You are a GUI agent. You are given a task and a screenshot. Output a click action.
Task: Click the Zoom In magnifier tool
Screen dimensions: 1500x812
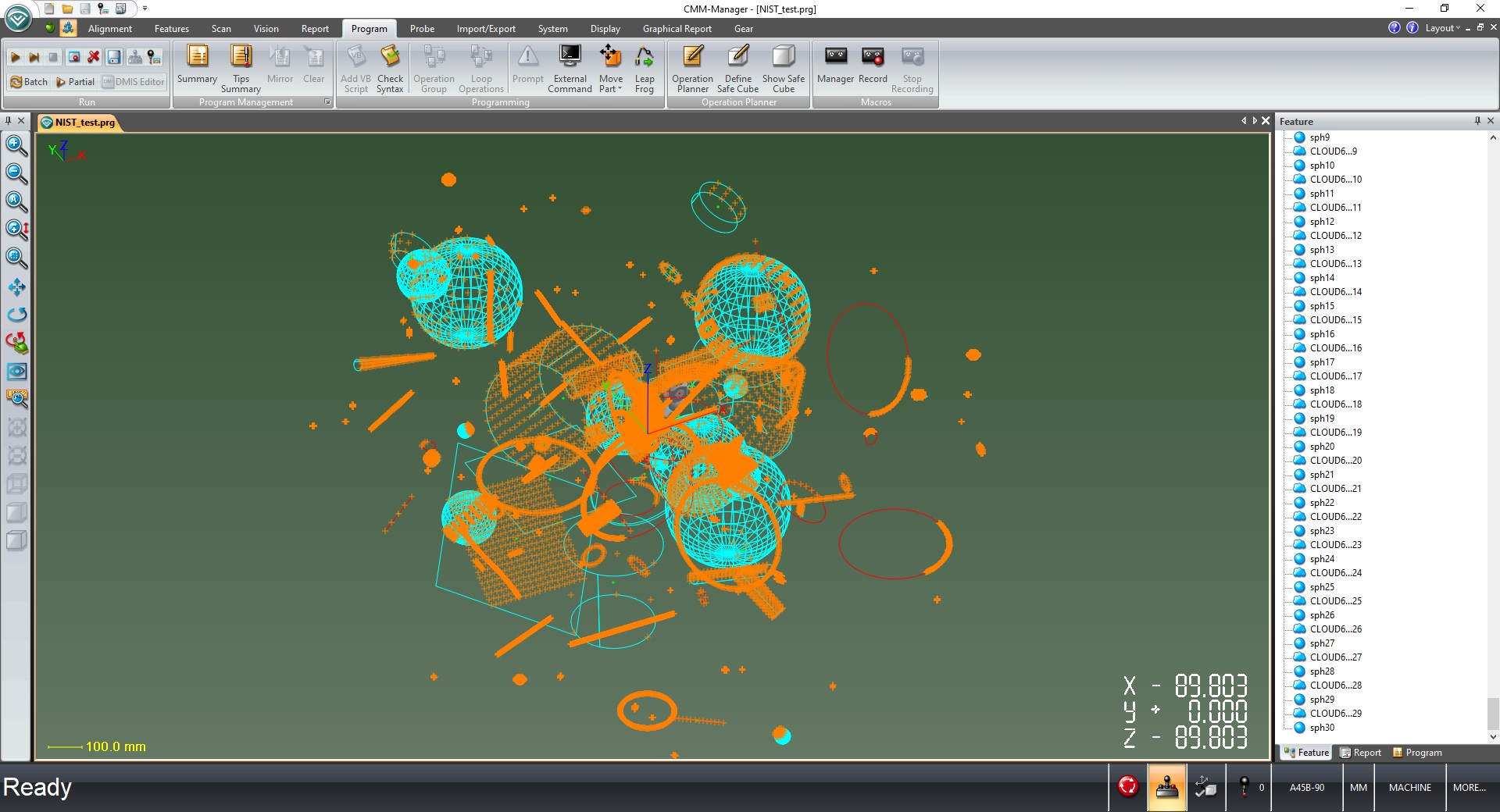[16, 145]
